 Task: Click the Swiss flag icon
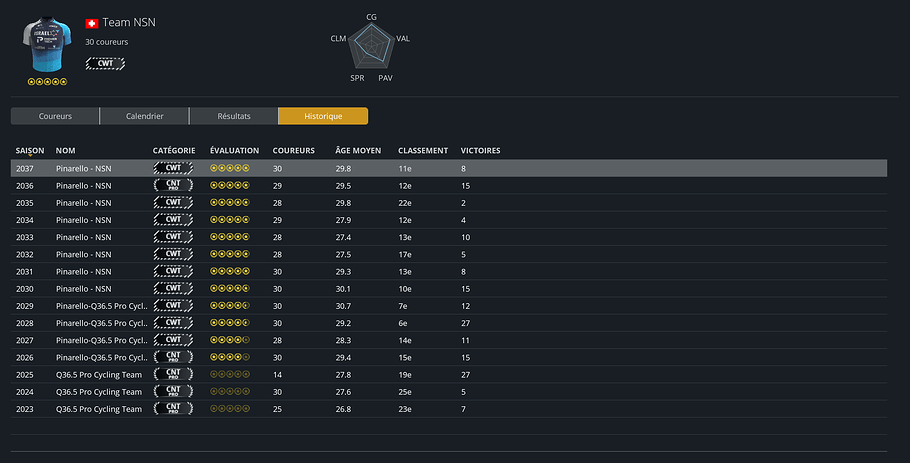click(92, 23)
